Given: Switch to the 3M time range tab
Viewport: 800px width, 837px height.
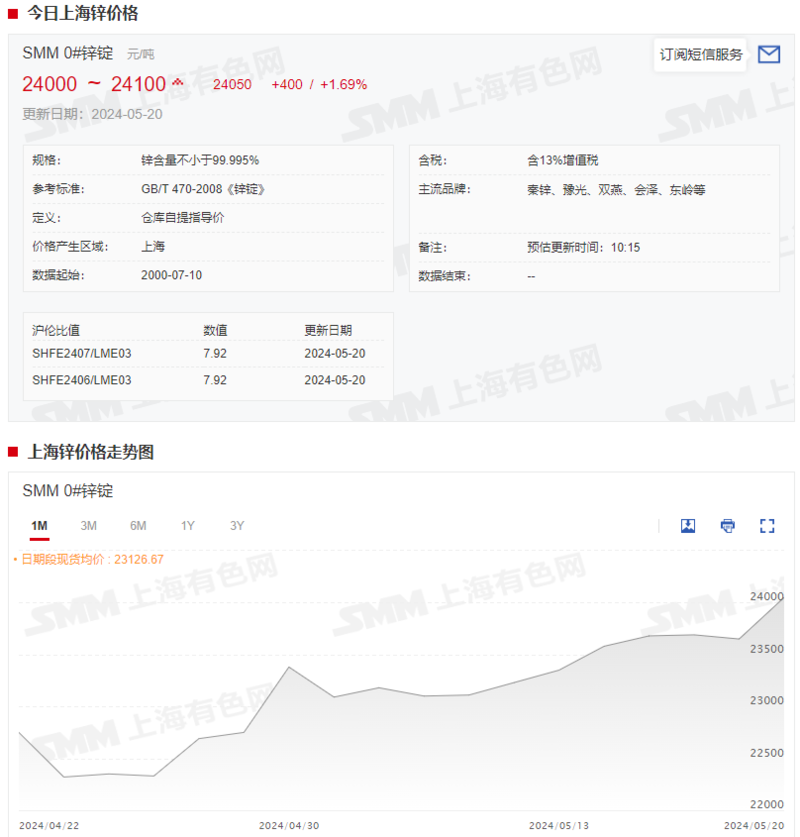Looking at the screenshot, I should (89, 526).
